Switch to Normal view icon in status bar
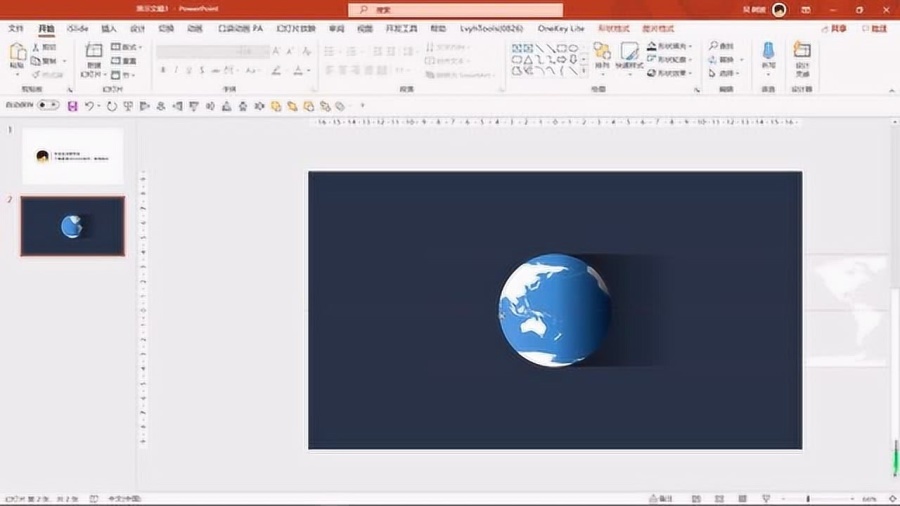The image size is (900, 506). click(x=696, y=499)
